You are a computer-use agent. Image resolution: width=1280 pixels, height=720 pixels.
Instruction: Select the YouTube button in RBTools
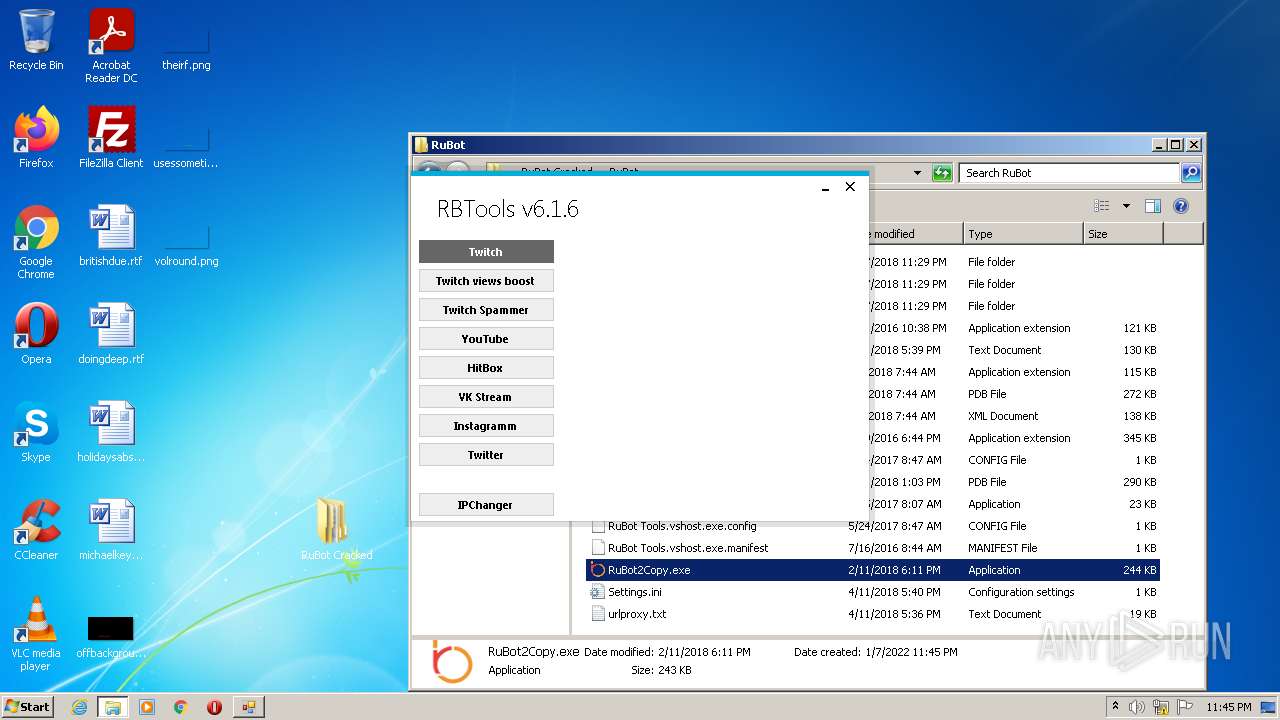[486, 339]
